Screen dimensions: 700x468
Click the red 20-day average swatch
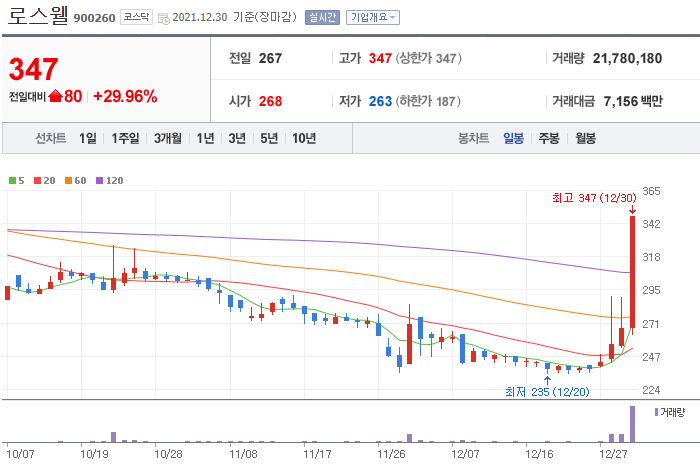tap(38, 180)
